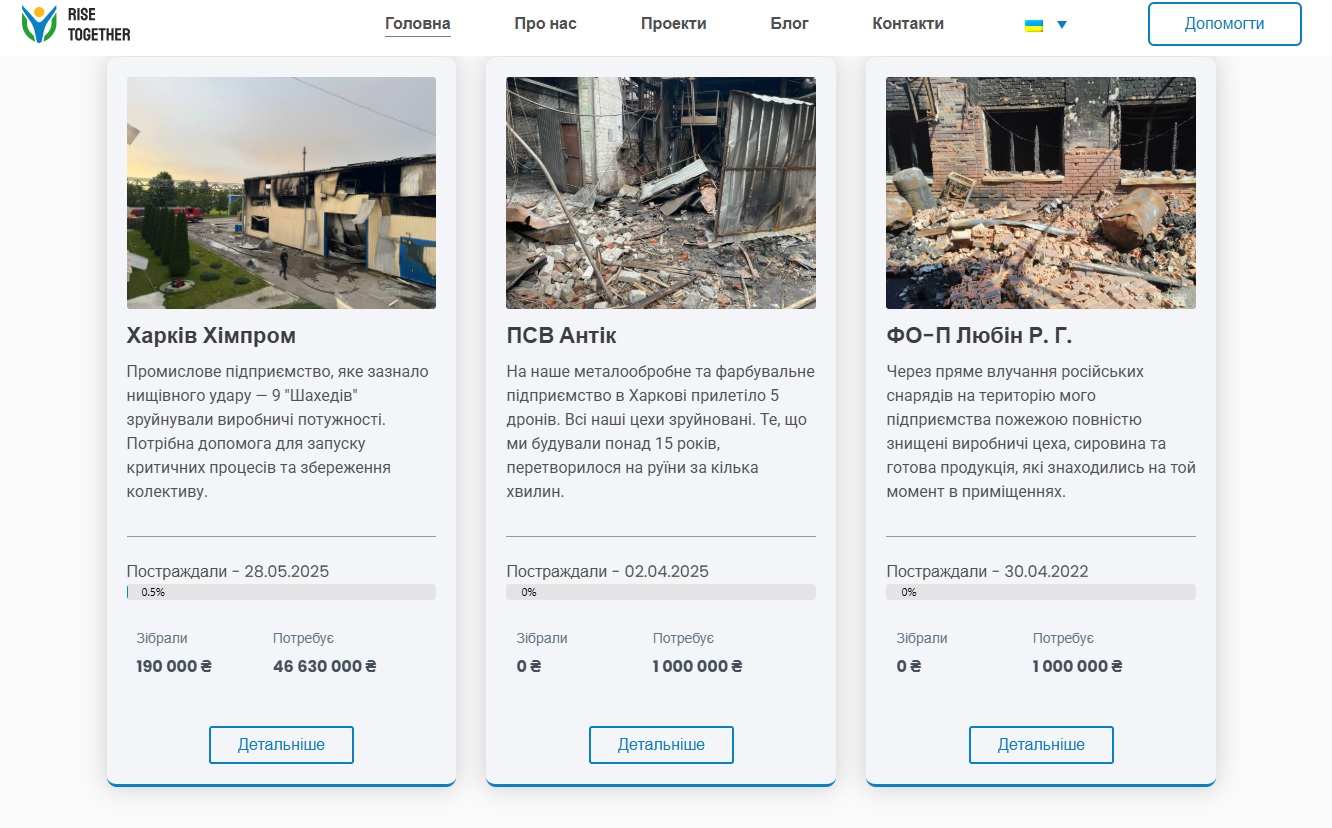Open the Головна menu item
The height and width of the screenshot is (828, 1332).
point(417,24)
